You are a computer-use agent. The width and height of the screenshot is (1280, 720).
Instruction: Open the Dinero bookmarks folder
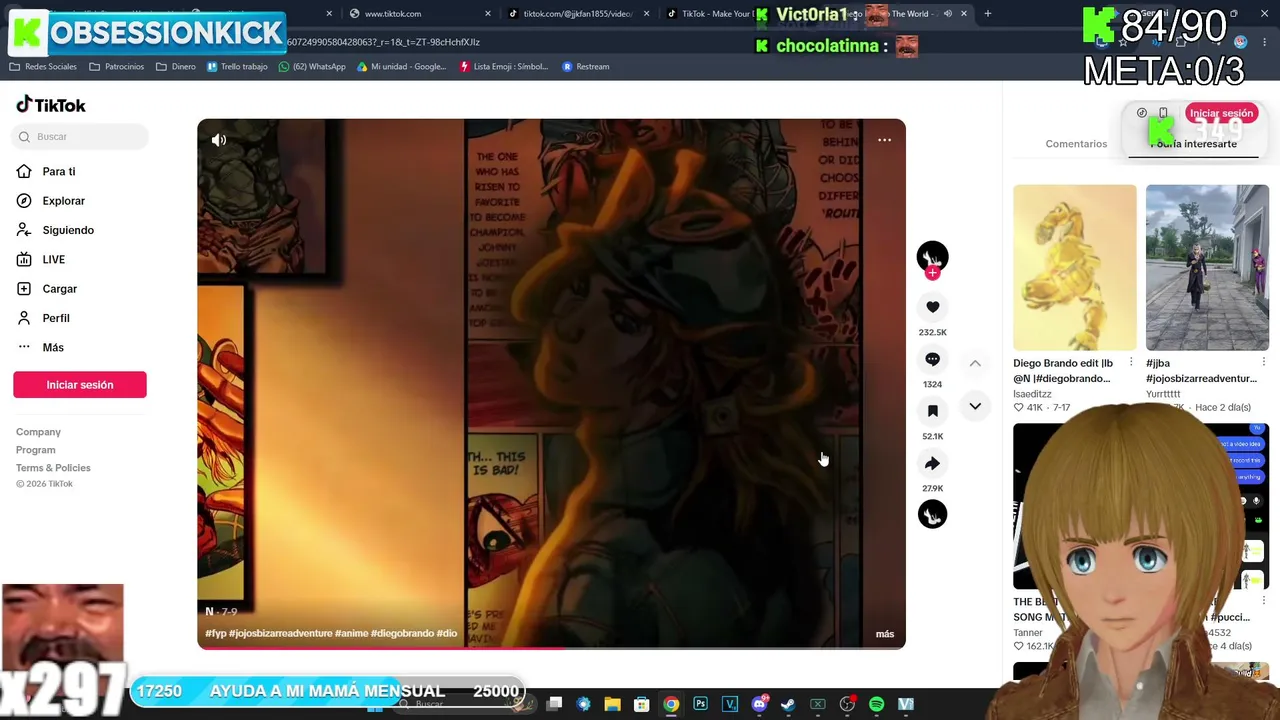[x=176, y=67]
